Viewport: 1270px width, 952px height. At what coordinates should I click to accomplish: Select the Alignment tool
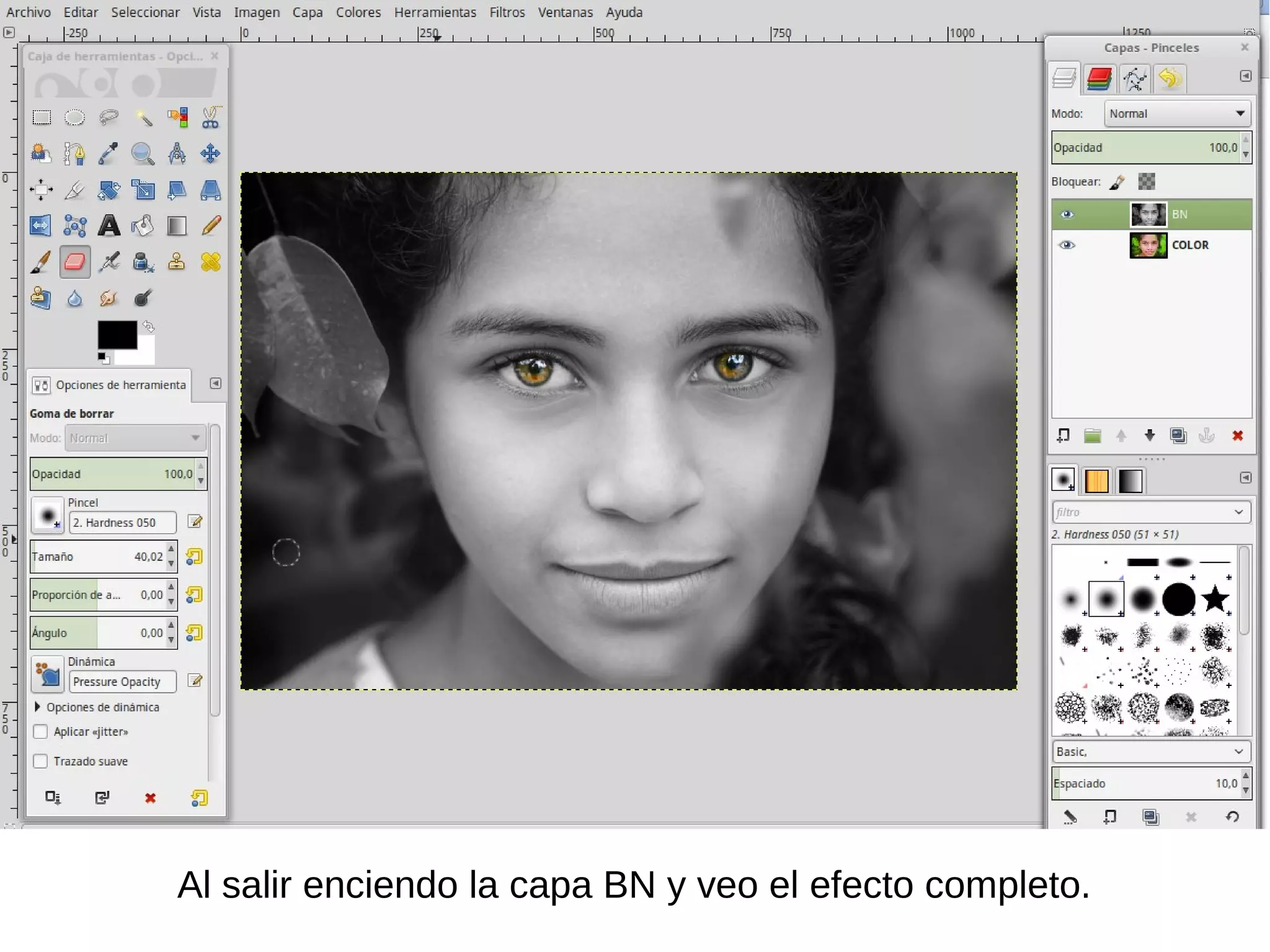coord(42,189)
